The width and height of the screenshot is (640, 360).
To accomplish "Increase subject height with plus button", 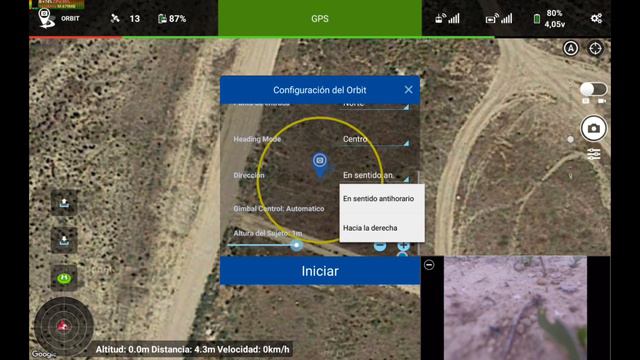I will pyautogui.click(x=403, y=246).
